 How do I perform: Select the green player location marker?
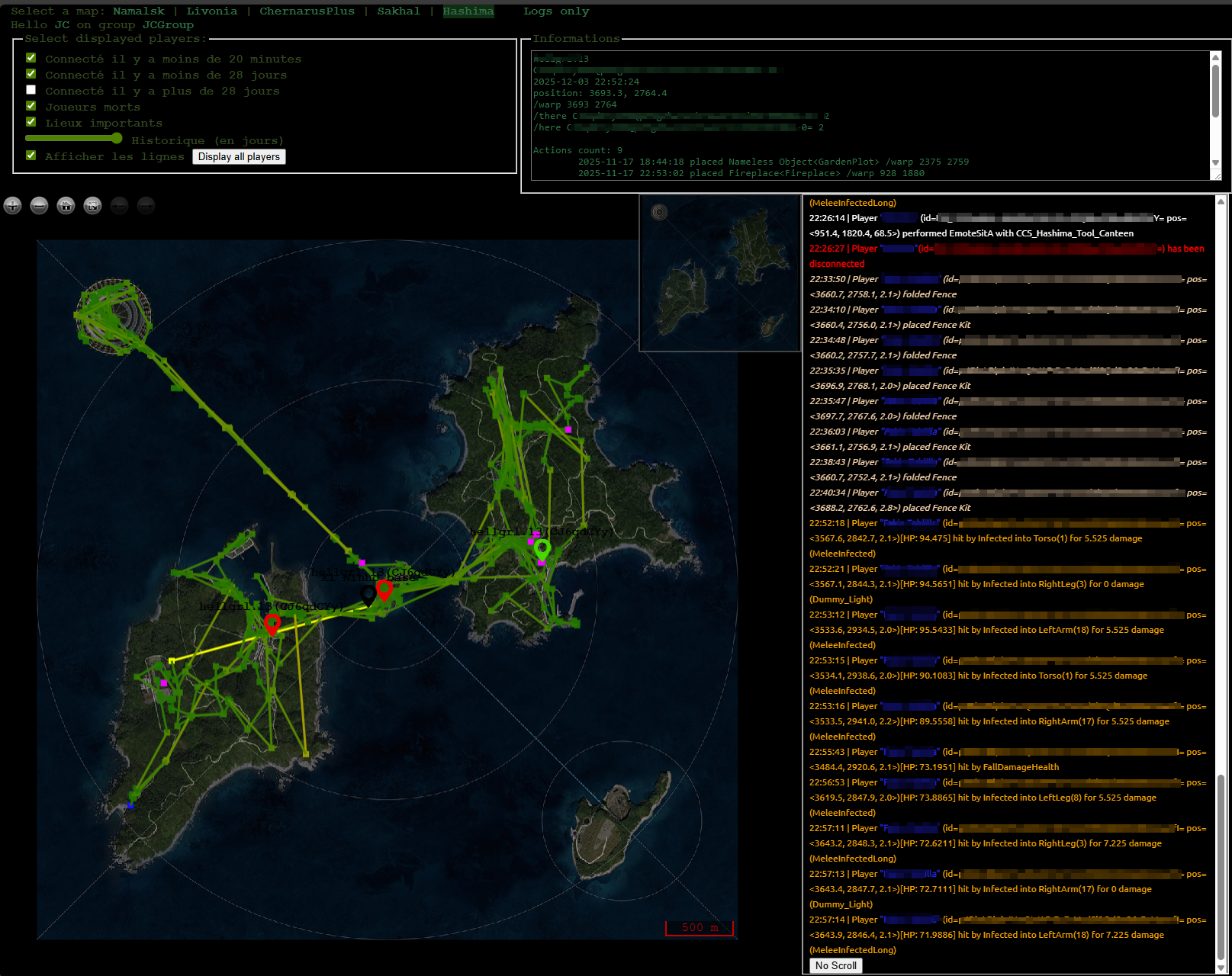tap(542, 548)
